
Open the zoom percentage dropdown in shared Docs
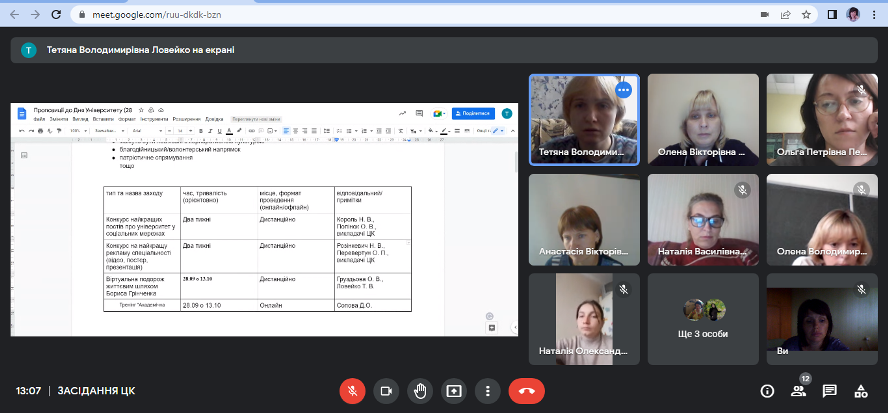(x=78, y=131)
